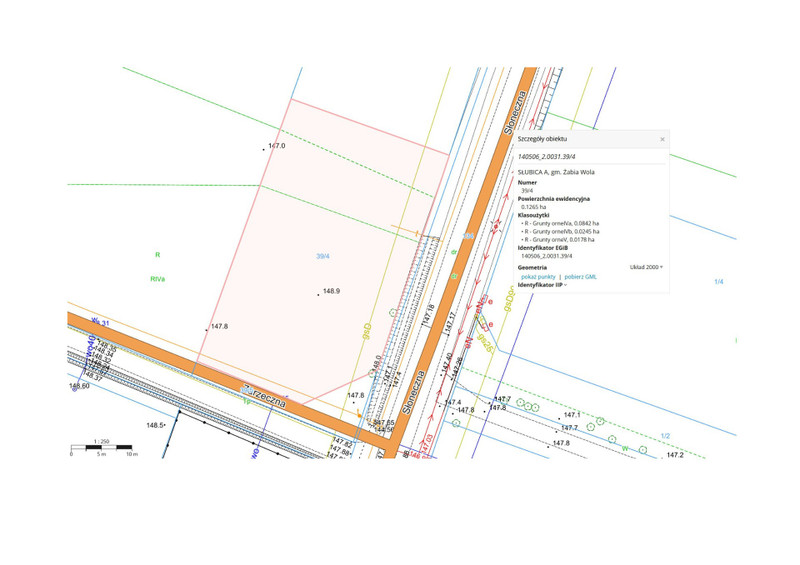Click elevation point 147.2
Screen dimensions: 800x565
675,455
